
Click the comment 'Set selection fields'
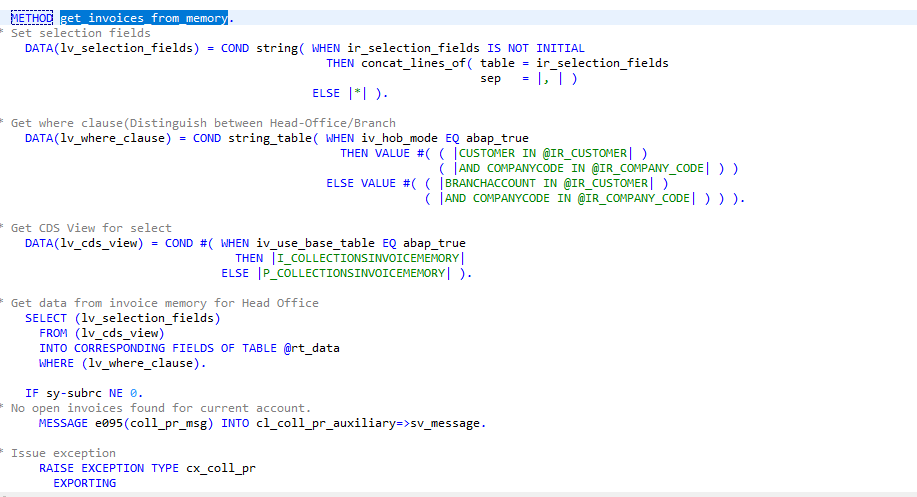pos(81,33)
